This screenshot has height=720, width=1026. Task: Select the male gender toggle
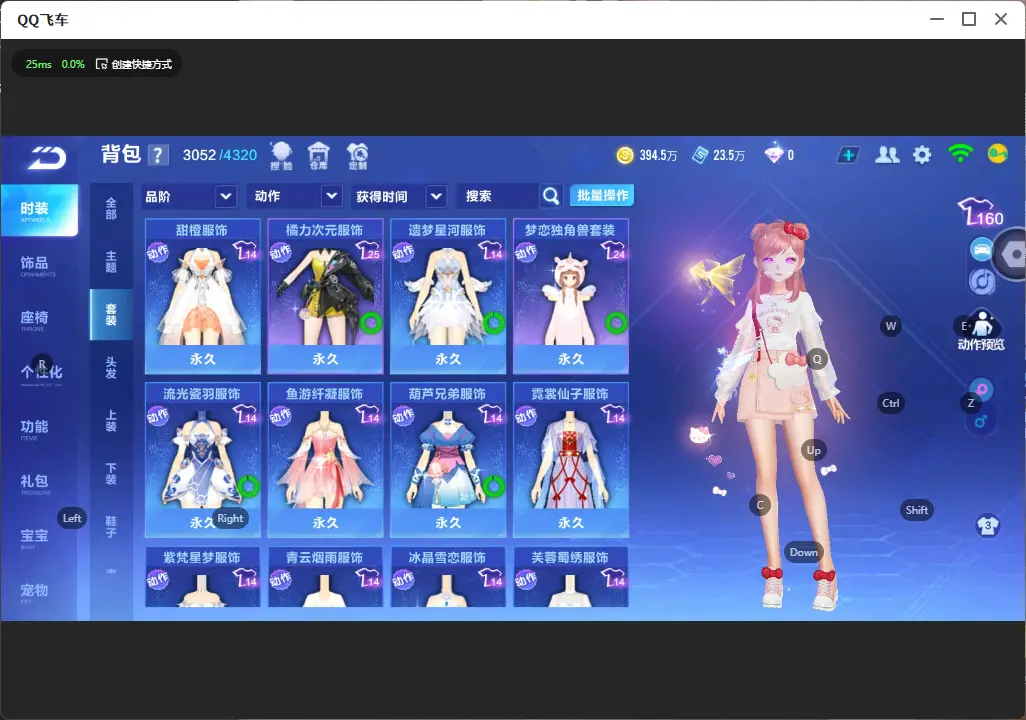tap(980, 421)
